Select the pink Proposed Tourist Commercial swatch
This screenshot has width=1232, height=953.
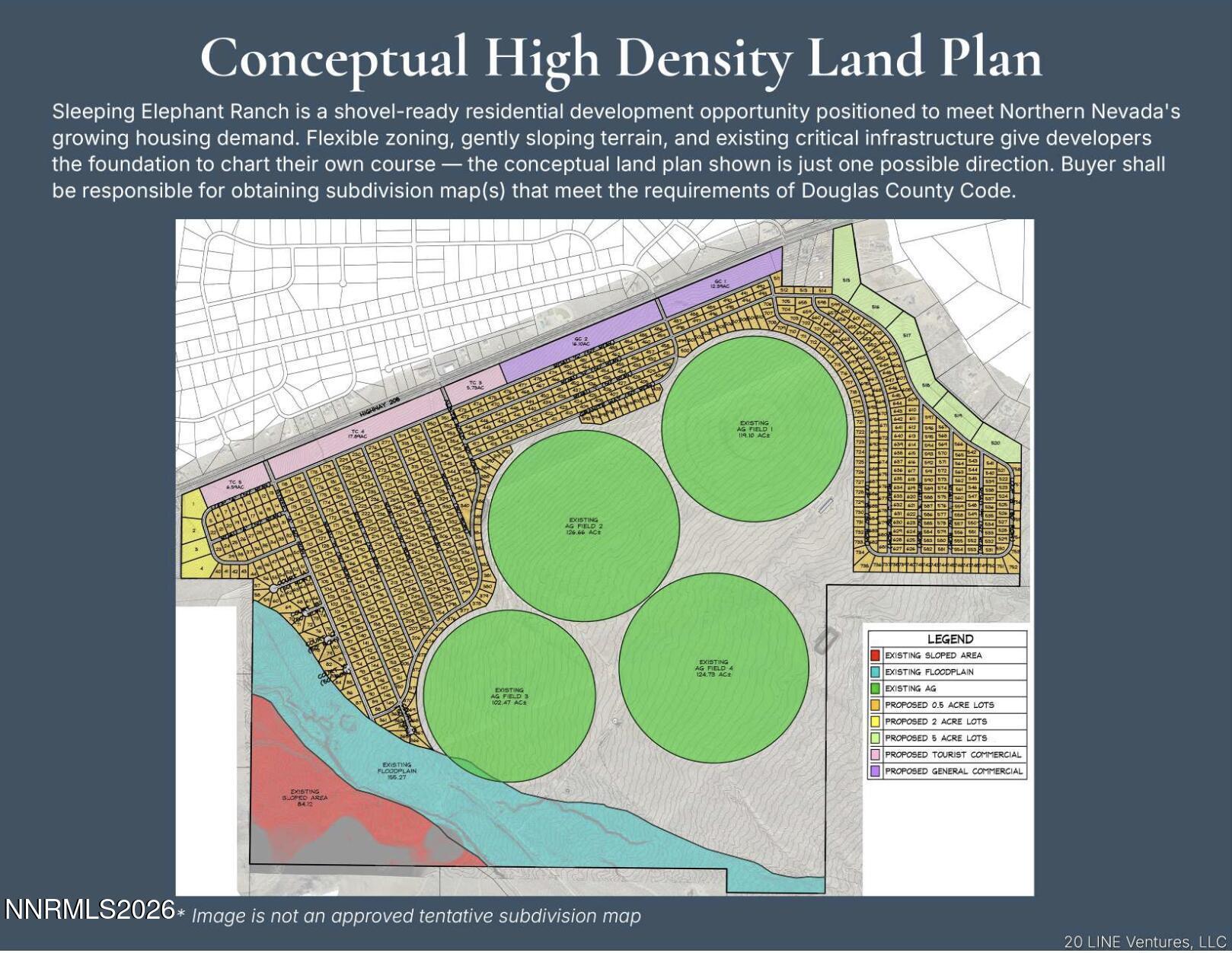(x=875, y=755)
